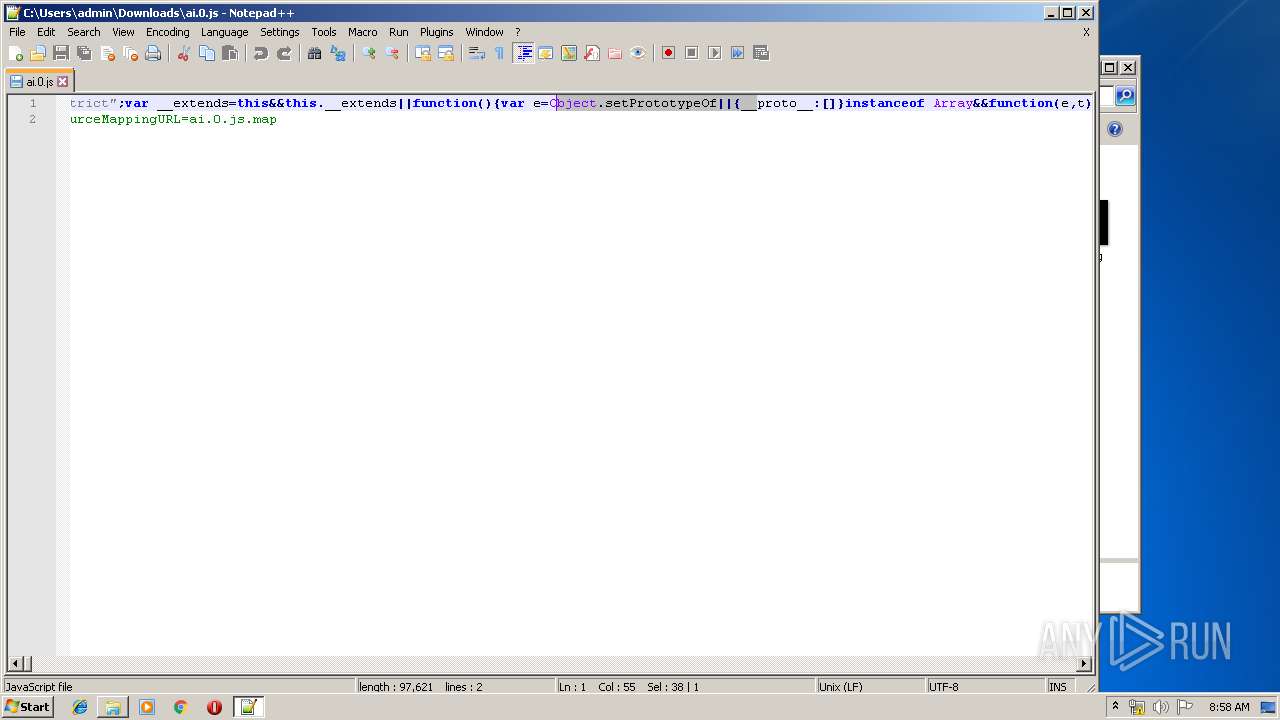
Task: Open the Tools menu
Action: click(324, 32)
